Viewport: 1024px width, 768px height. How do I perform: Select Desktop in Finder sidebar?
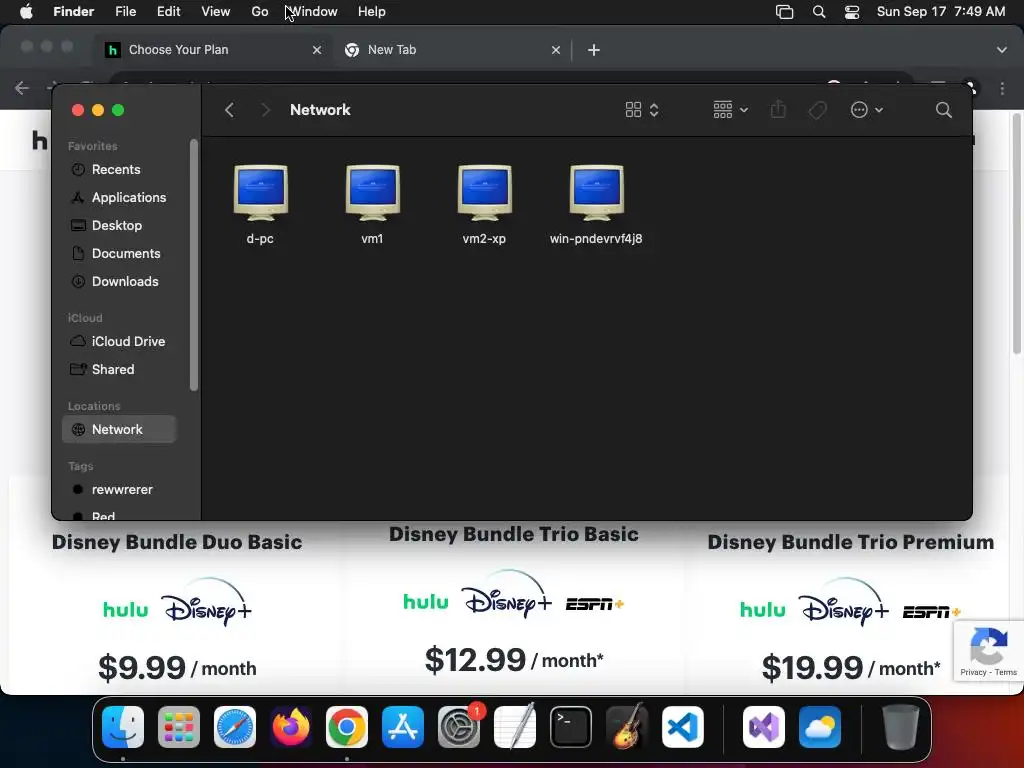tap(118, 225)
